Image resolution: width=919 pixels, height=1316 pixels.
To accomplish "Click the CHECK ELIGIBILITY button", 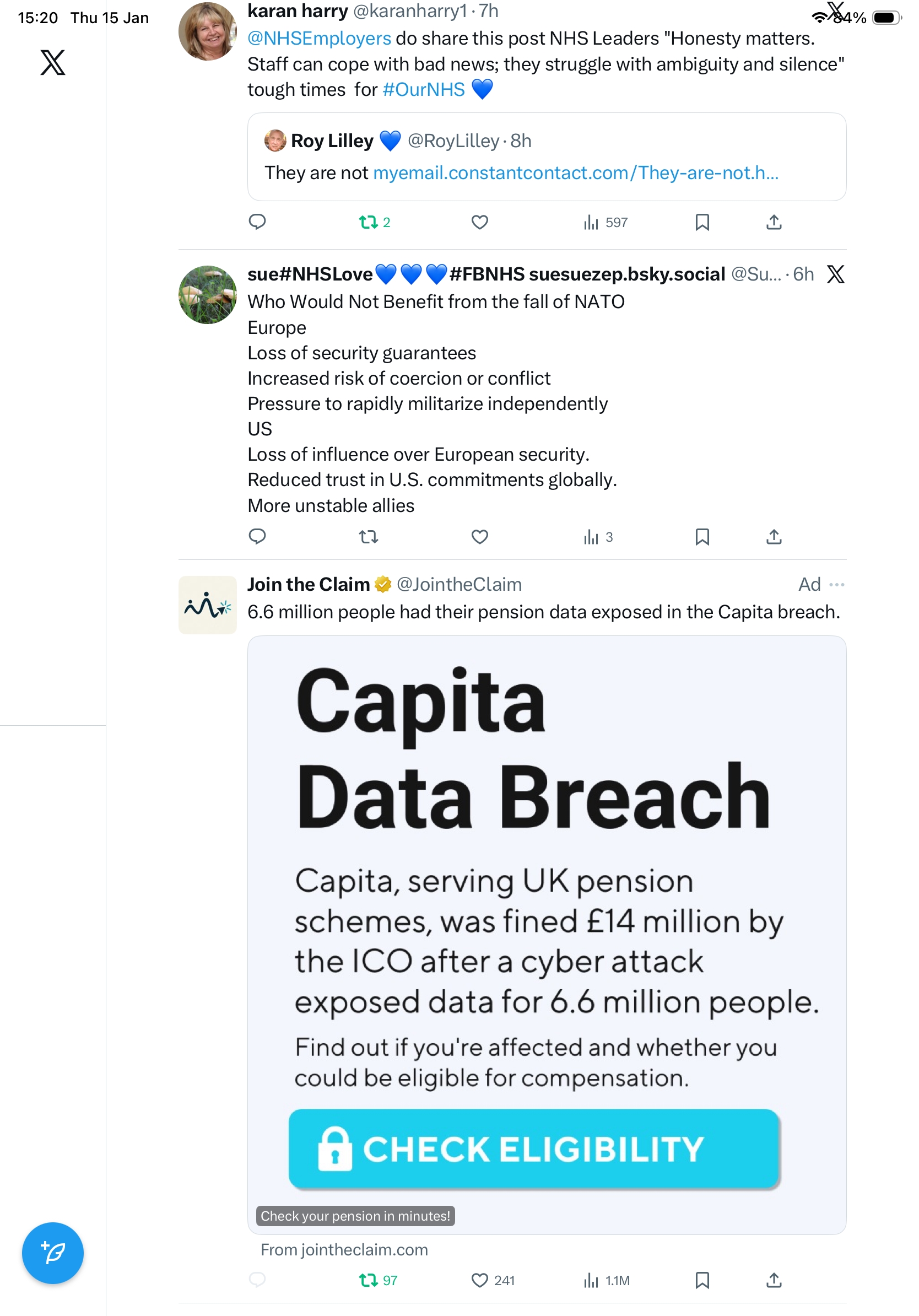I will click(x=533, y=1148).
